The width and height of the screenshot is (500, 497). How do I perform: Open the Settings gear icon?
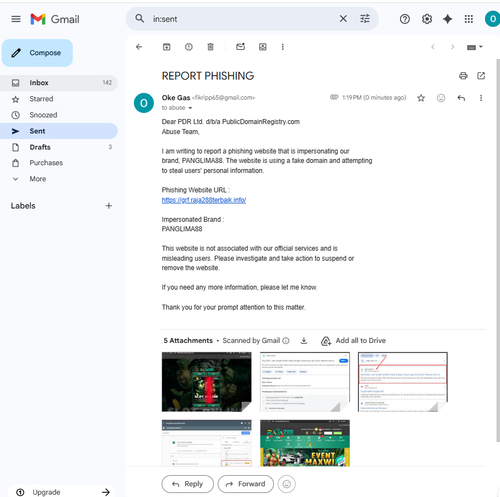tap(427, 19)
